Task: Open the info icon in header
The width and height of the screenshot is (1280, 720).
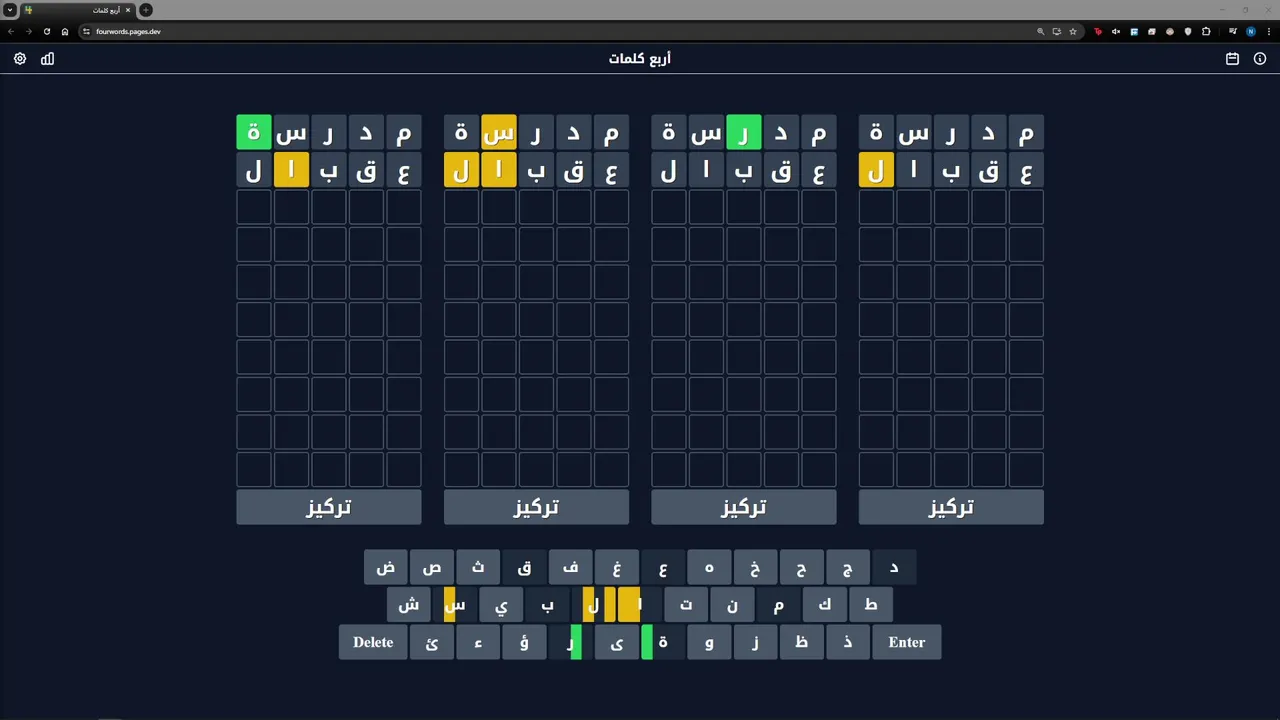Action: tap(1260, 59)
